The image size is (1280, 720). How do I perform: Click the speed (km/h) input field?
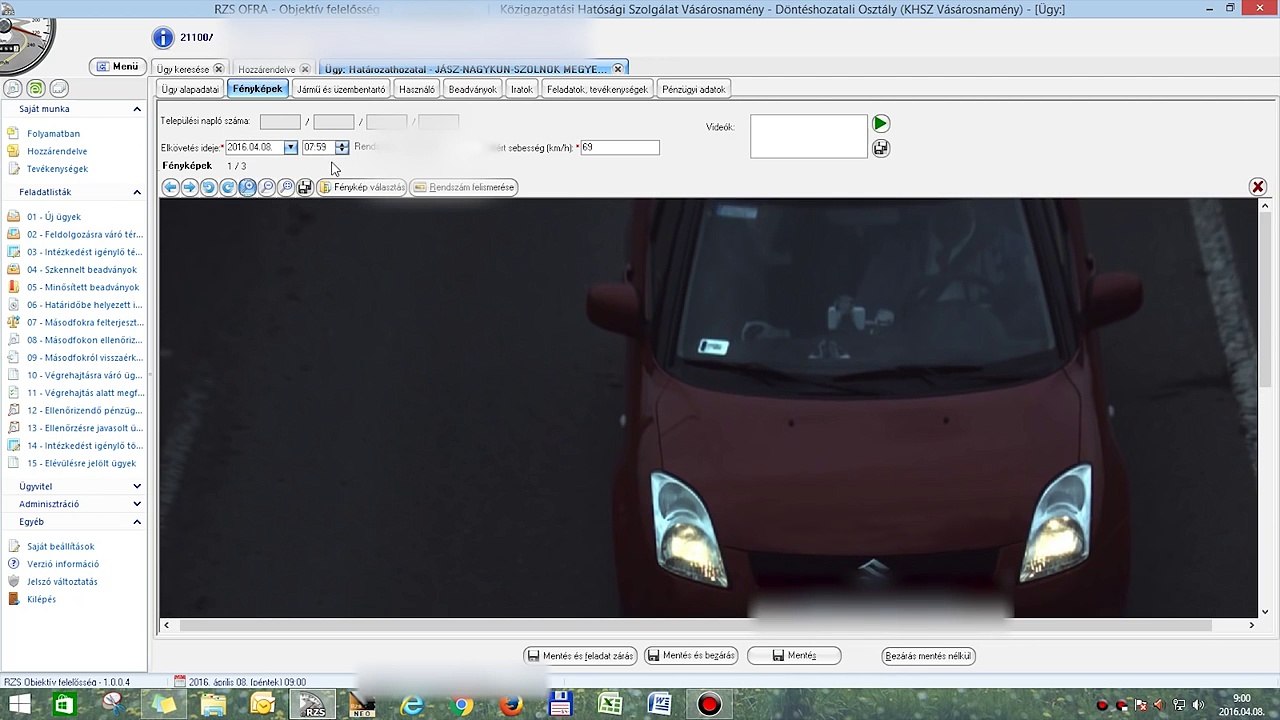pyautogui.click(x=620, y=147)
